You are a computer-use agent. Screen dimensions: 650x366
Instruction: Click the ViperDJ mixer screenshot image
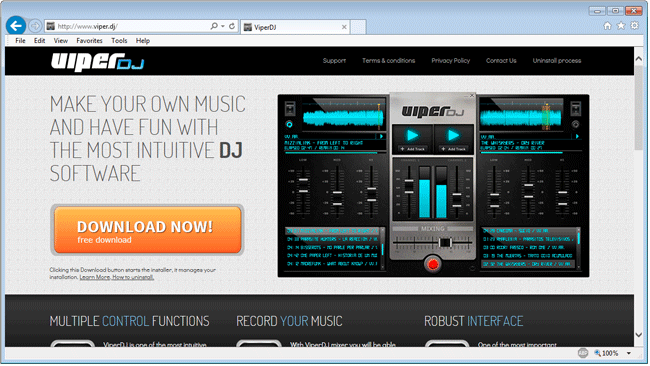pyautogui.click(x=433, y=186)
